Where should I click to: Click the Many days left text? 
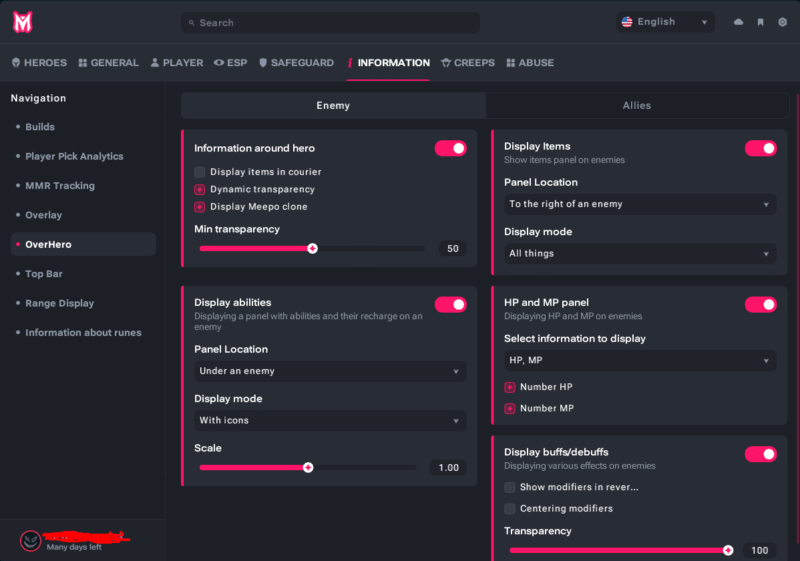click(74, 547)
